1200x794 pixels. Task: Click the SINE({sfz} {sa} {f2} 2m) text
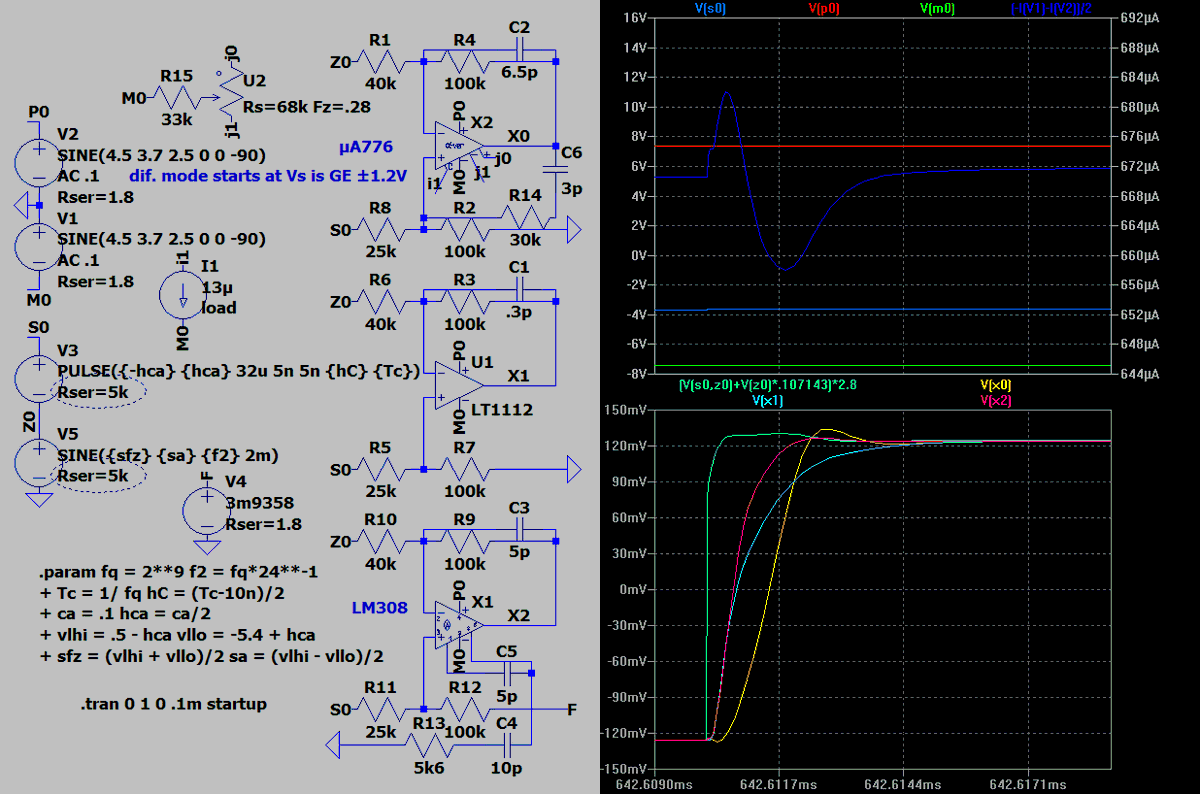[168, 455]
